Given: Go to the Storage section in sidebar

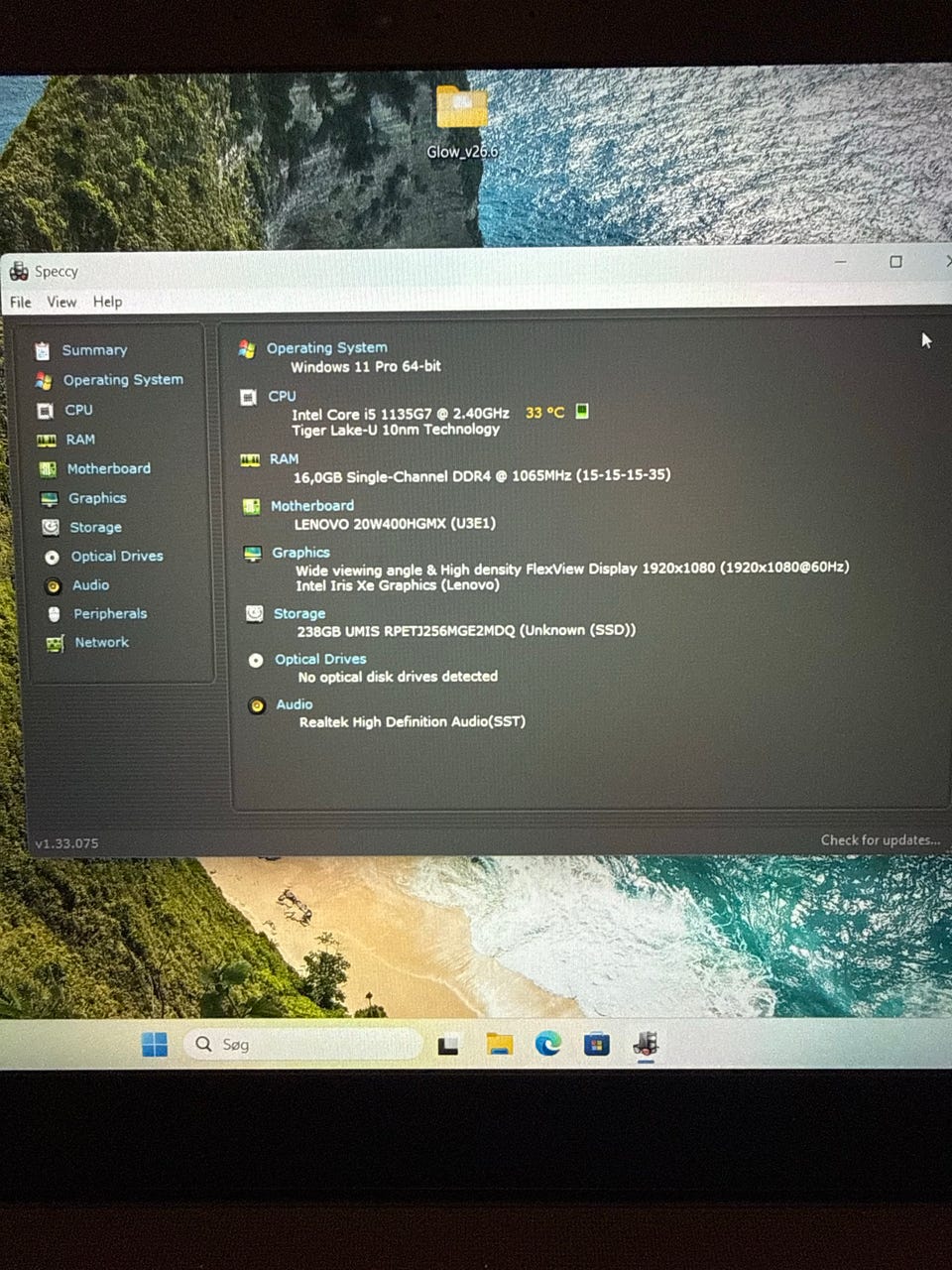Looking at the screenshot, I should pos(95,528).
